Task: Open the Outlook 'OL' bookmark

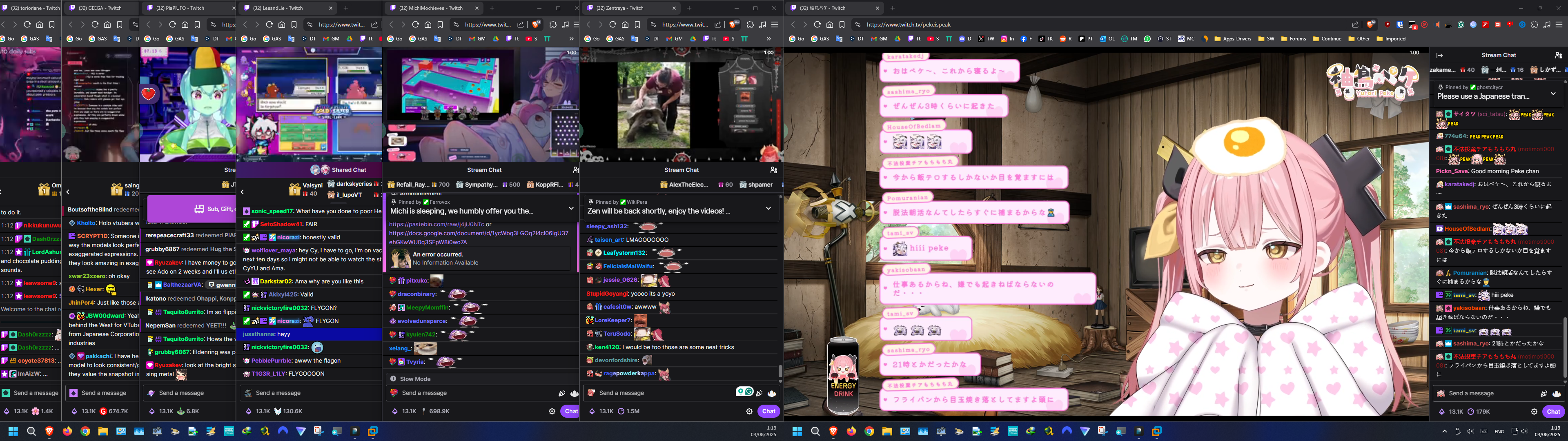Action: pos(1107,38)
